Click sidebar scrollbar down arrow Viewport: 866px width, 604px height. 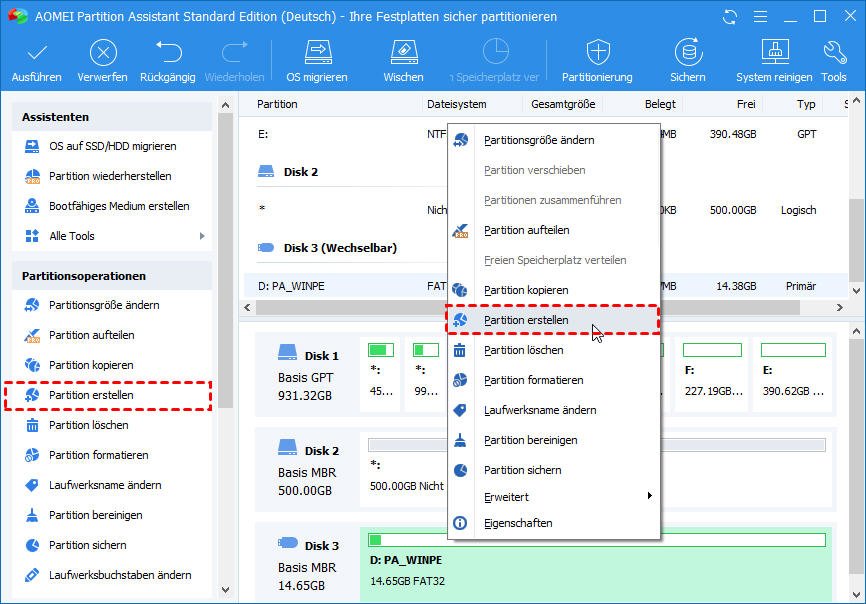tap(225, 590)
